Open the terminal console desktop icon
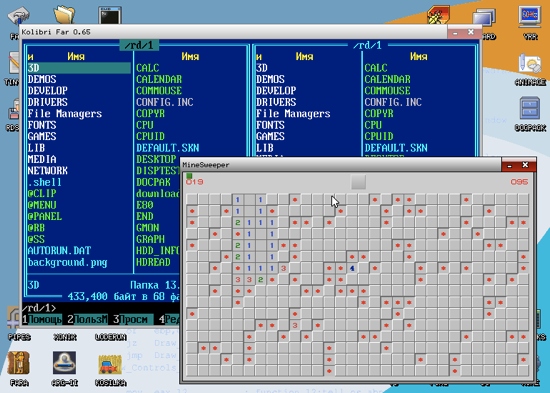The height and width of the screenshot is (393, 550). [x=110, y=15]
